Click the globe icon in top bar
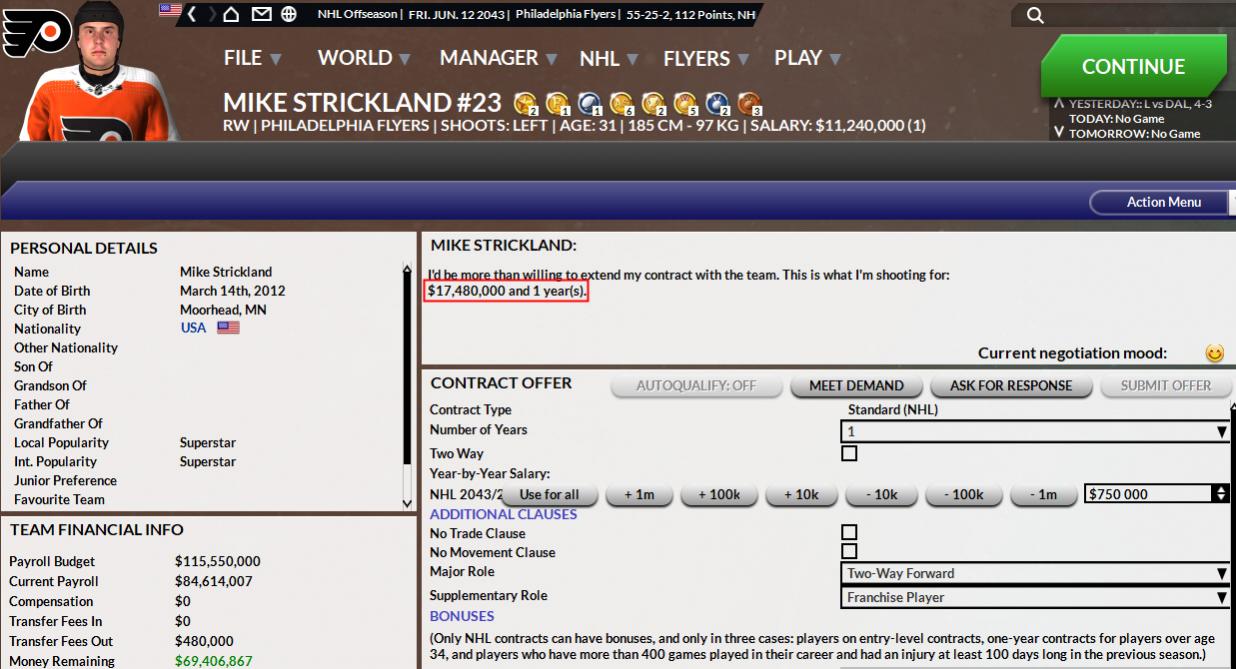The height and width of the screenshot is (669, 1236). 289,14
